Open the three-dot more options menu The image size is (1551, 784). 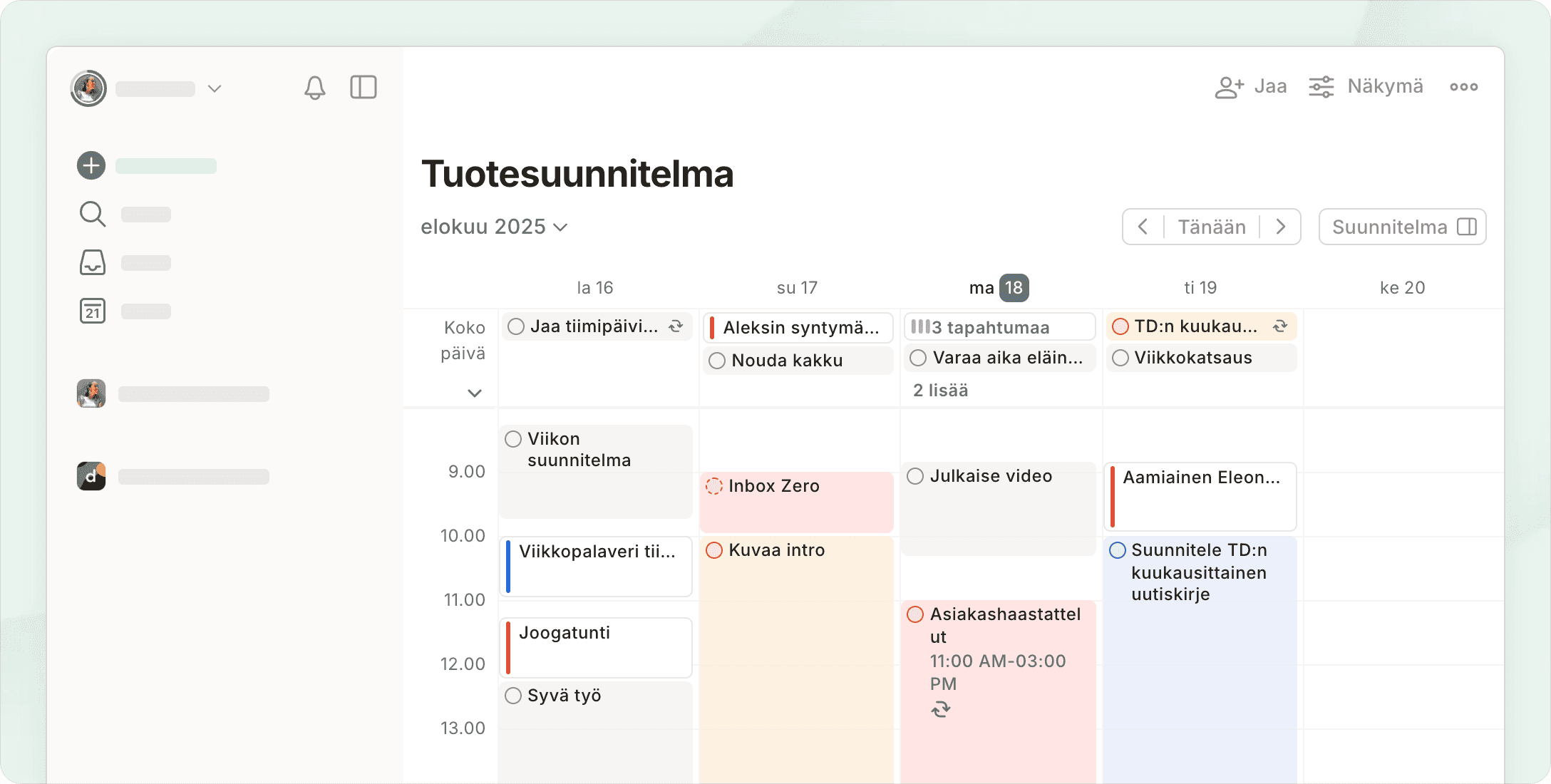point(1463,87)
